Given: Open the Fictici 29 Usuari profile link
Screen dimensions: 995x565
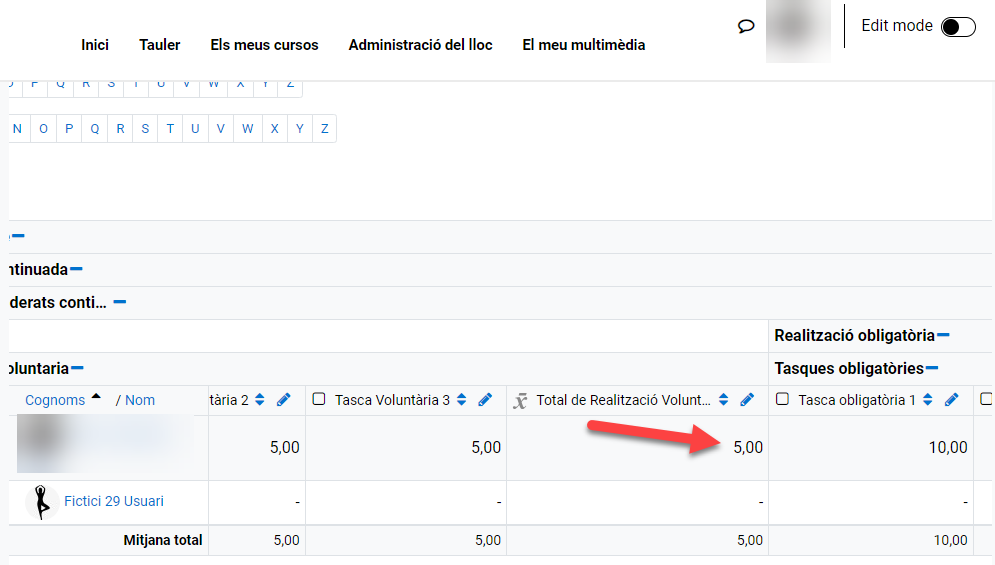Looking at the screenshot, I should (x=114, y=501).
